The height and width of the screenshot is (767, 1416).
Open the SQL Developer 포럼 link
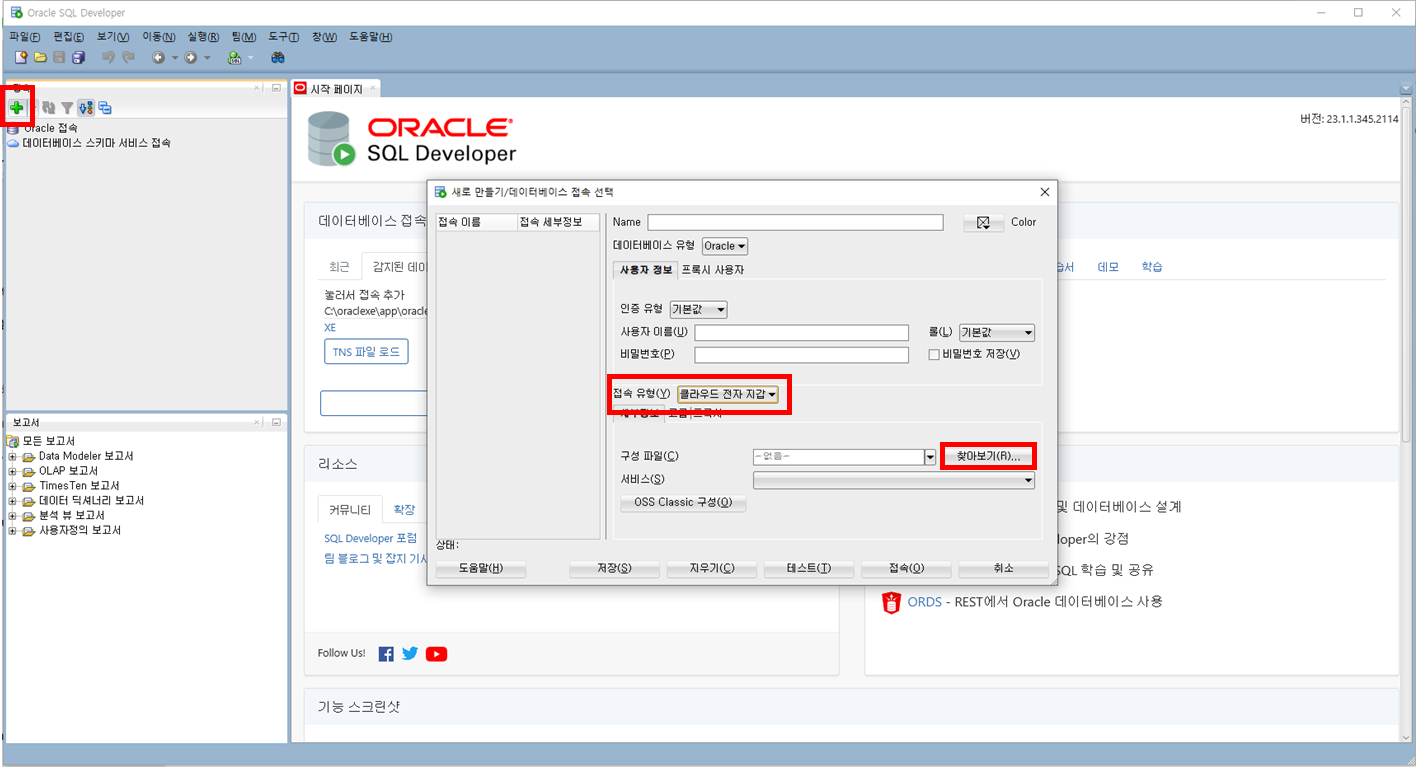tap(370, 539)
